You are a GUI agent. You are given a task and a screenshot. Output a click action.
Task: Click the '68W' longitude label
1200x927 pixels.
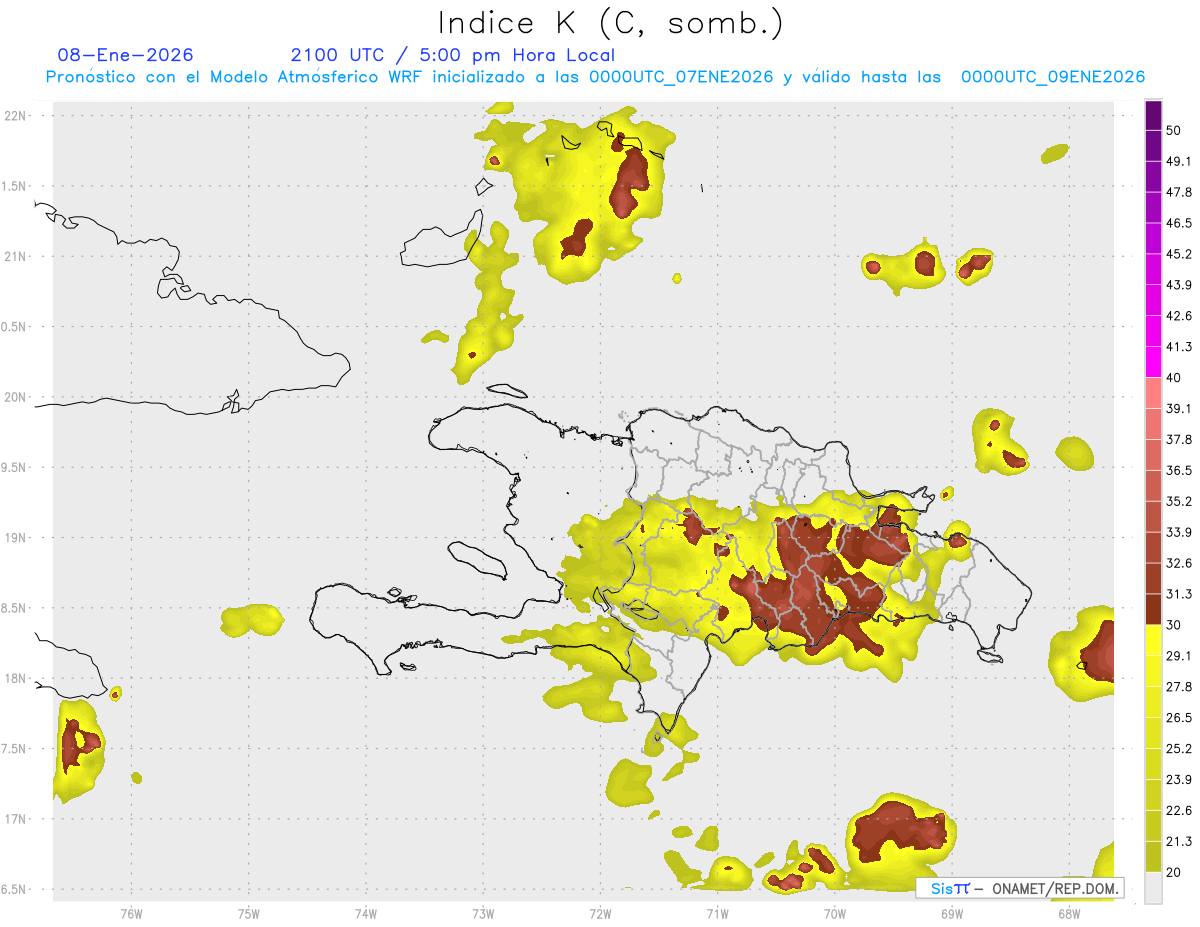point(1069,912)
